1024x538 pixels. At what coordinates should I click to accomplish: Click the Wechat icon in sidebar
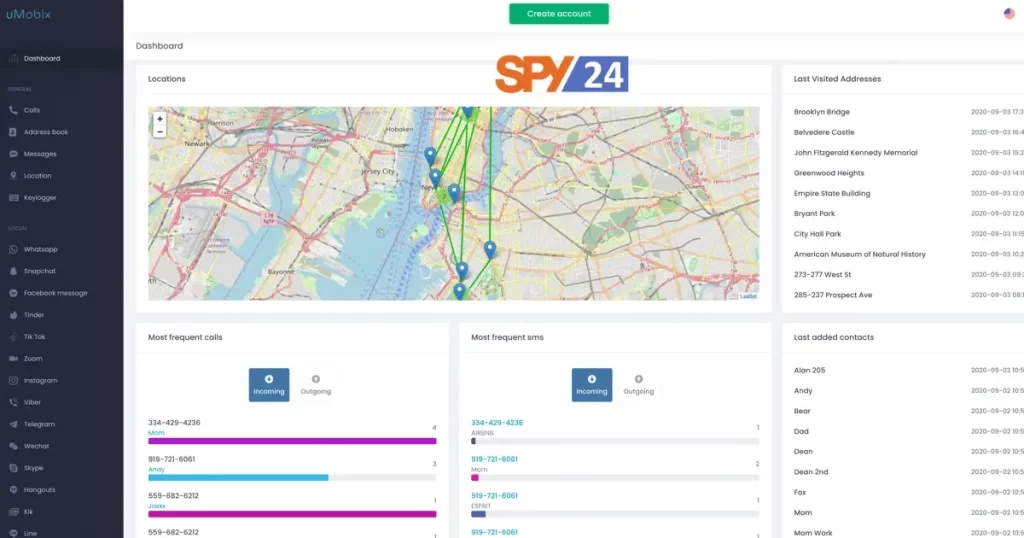13,446
